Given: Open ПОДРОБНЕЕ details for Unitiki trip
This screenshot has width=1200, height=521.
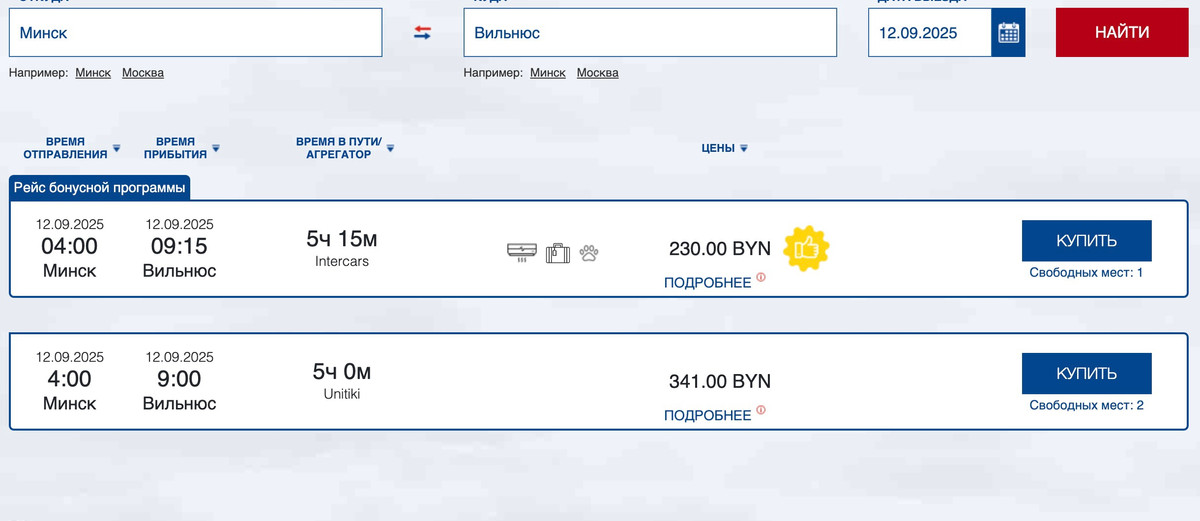Looking at the screenshot, I should (707, 416).
